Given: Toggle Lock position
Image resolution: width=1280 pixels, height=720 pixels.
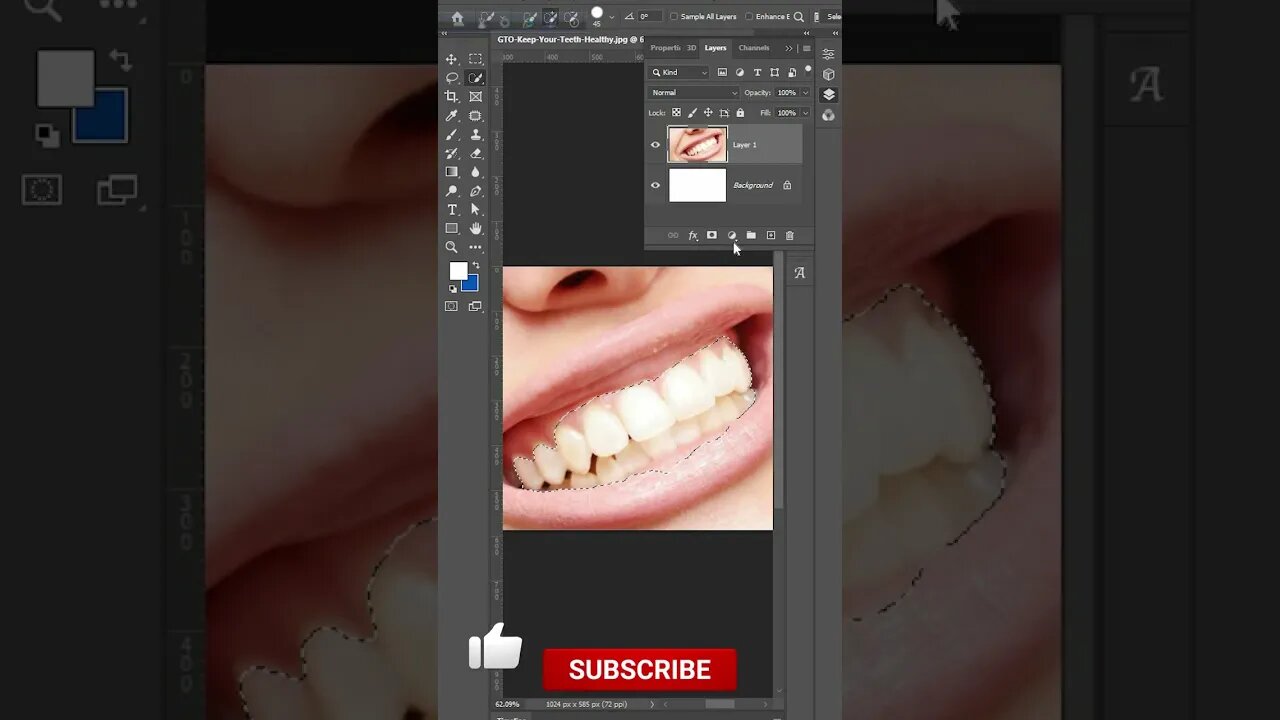Looking at the screenshot, I should tap(708, 113).
